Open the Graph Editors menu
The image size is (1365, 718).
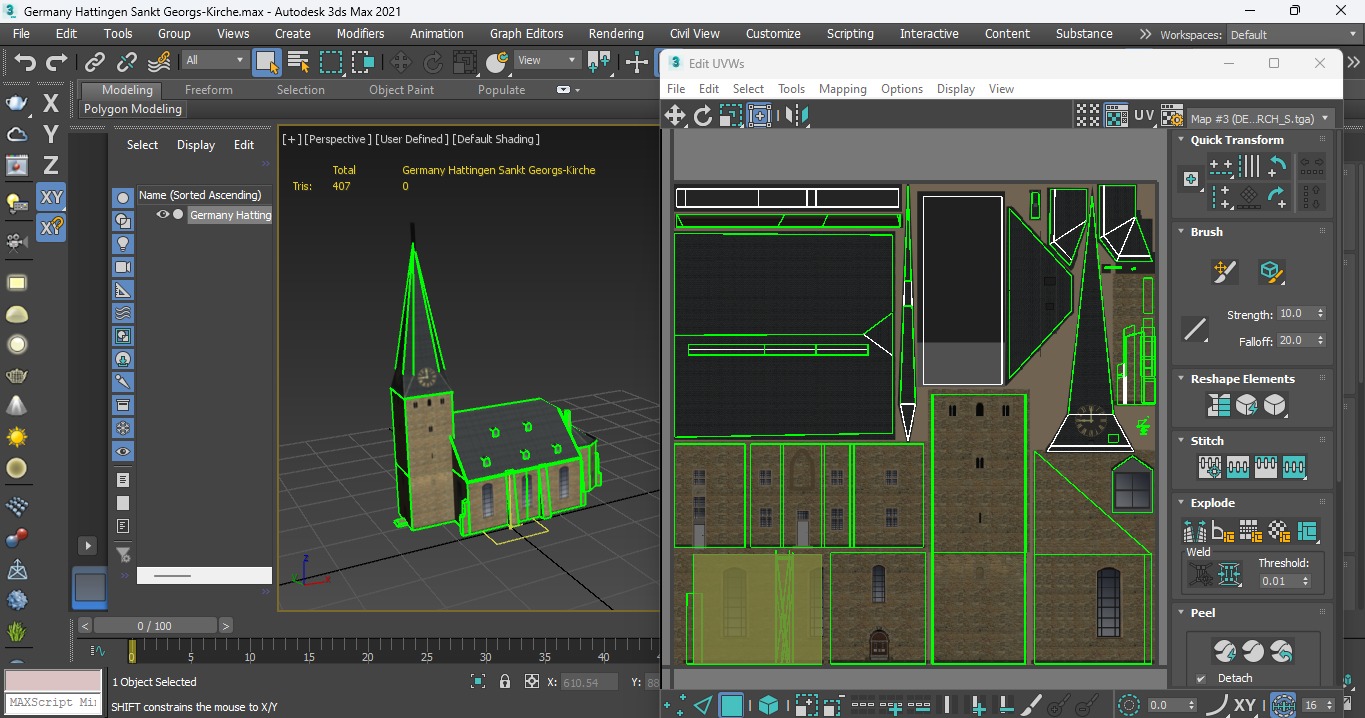coord(526,33)
